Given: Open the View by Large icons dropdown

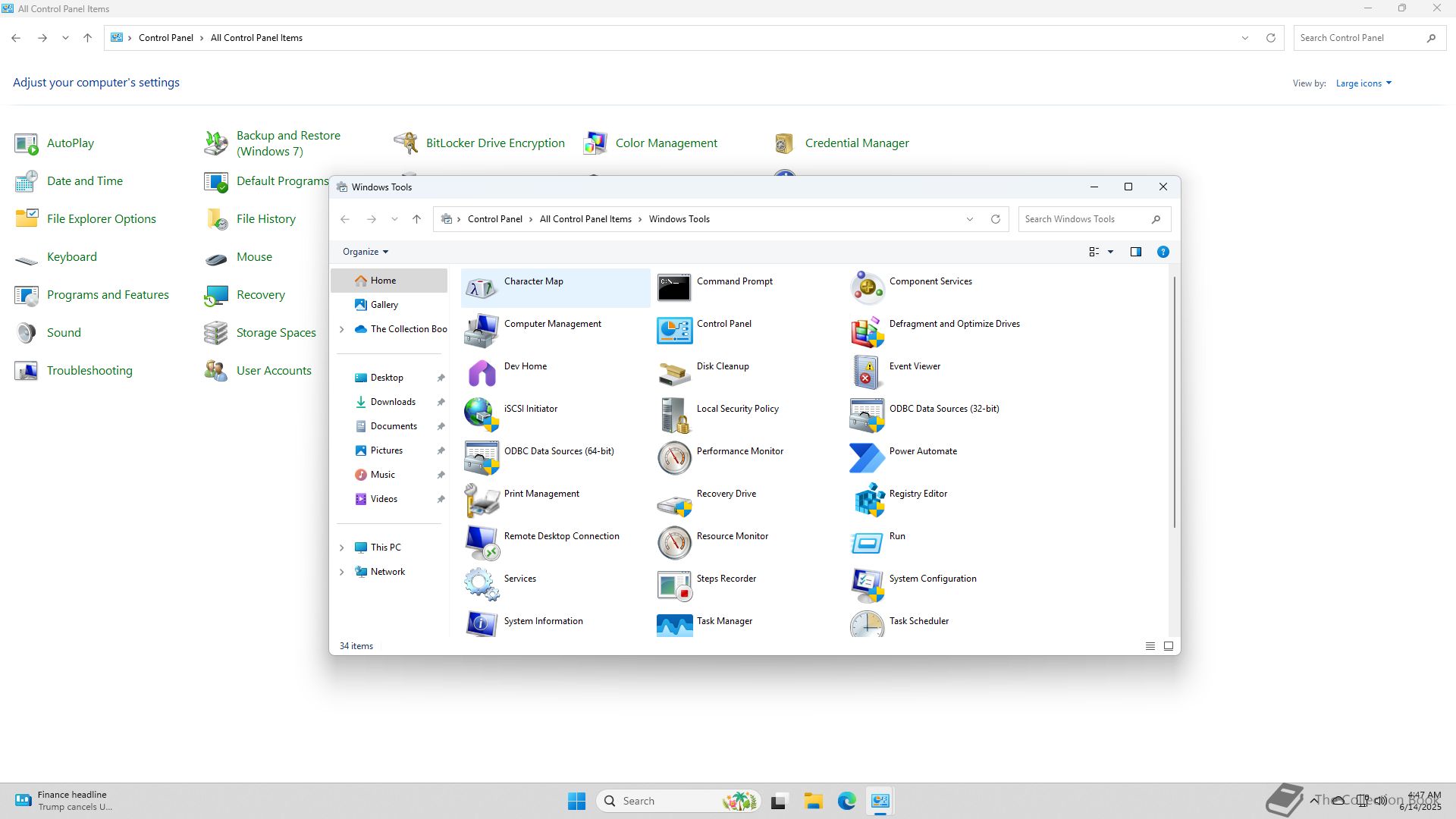Looking at the screenshot, I should click(1363, 83).
